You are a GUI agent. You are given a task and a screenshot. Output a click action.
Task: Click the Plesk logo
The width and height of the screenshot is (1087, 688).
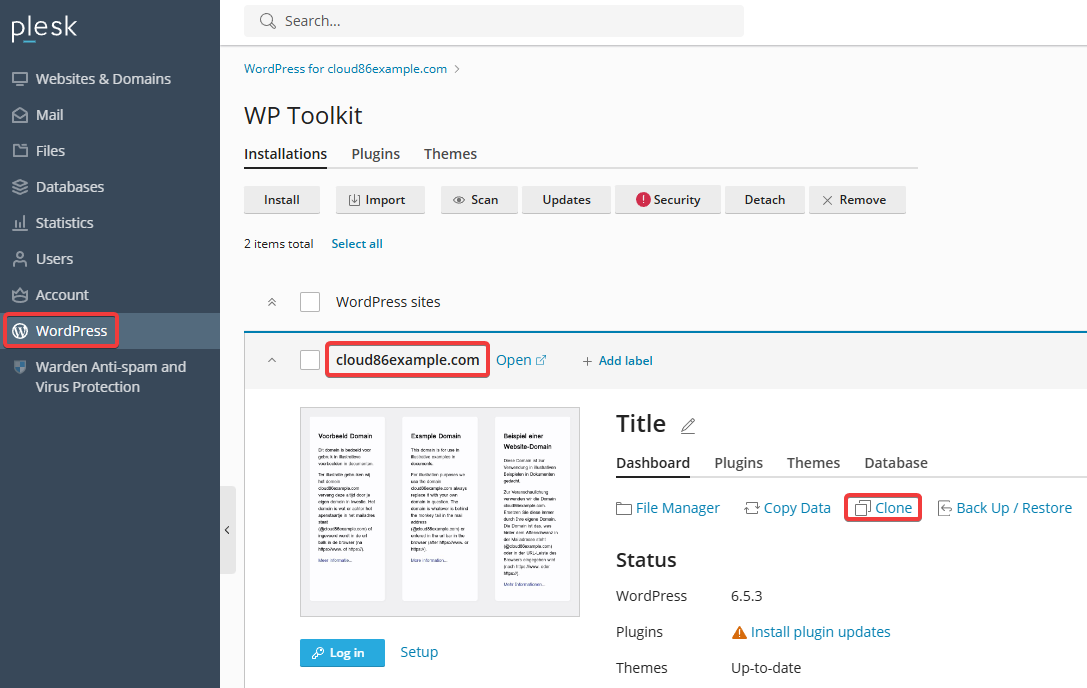coord(44,28)
